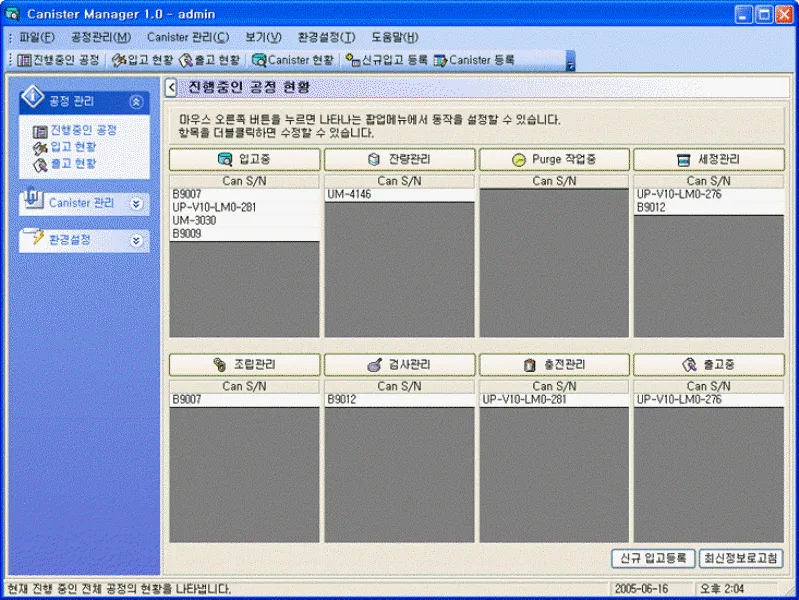This screenshot has height=600, width=799.
Task: Click the Purge 작업중 header button
Action: pyautogui.click(x=554, y=160)
